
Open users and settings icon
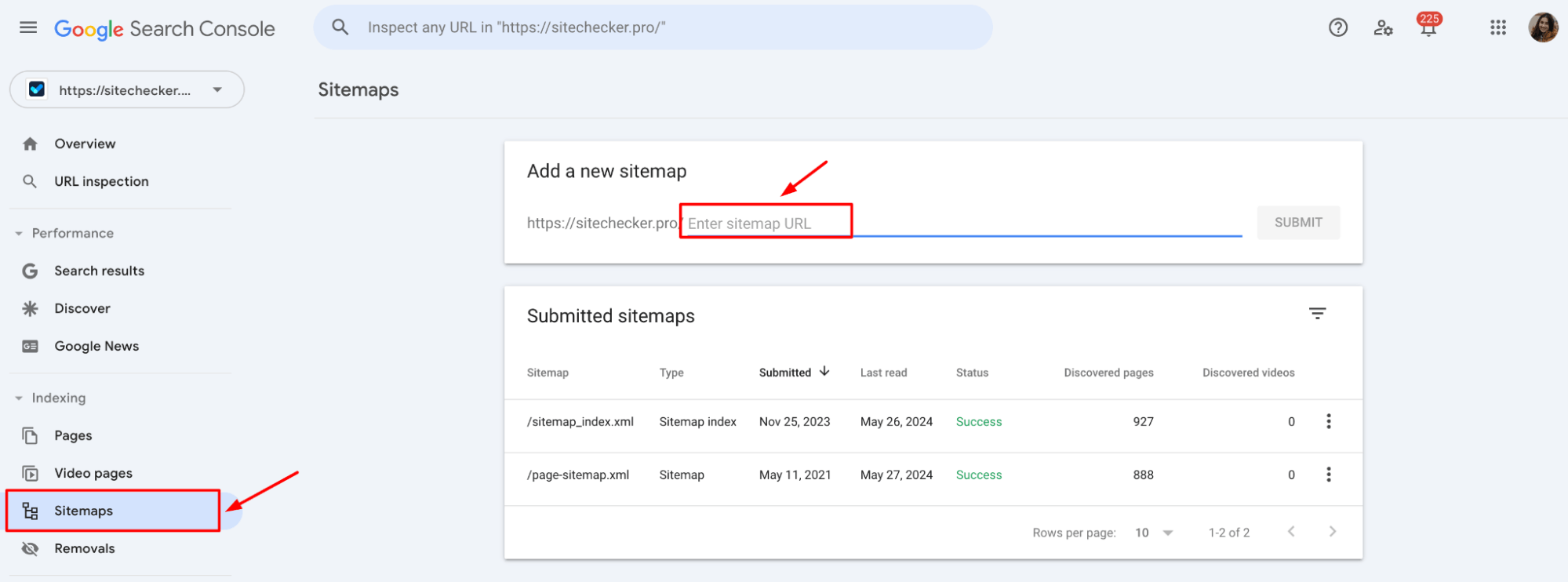[x=1383, y=28]
